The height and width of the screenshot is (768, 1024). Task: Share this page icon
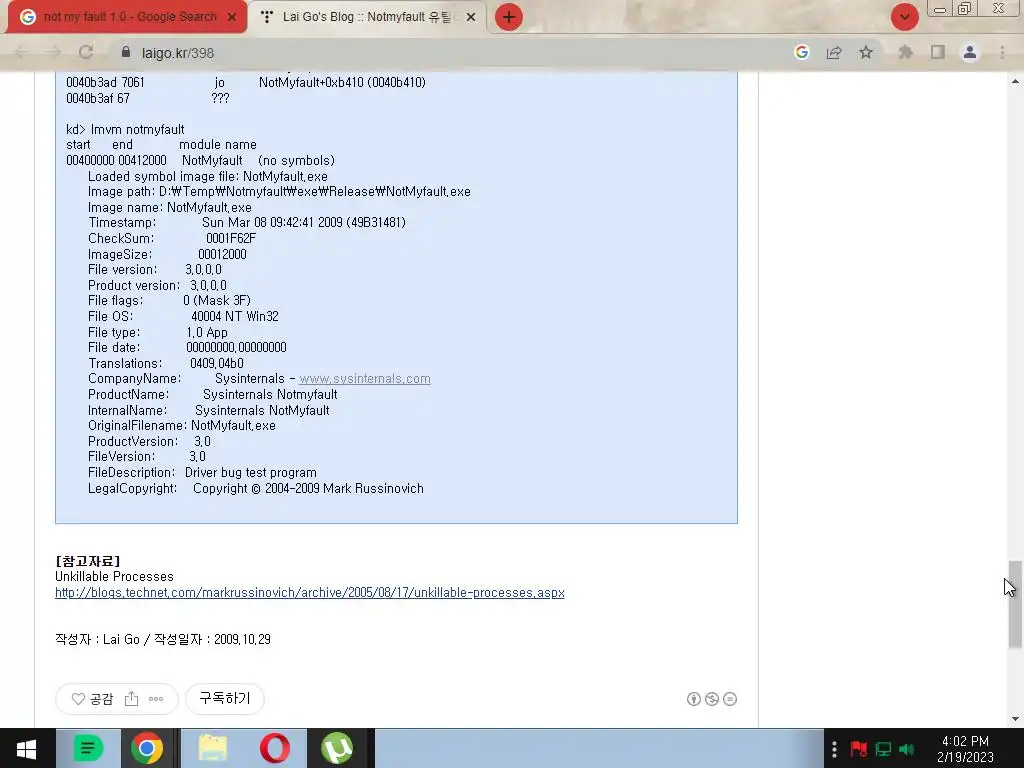(x=834, y=52)
